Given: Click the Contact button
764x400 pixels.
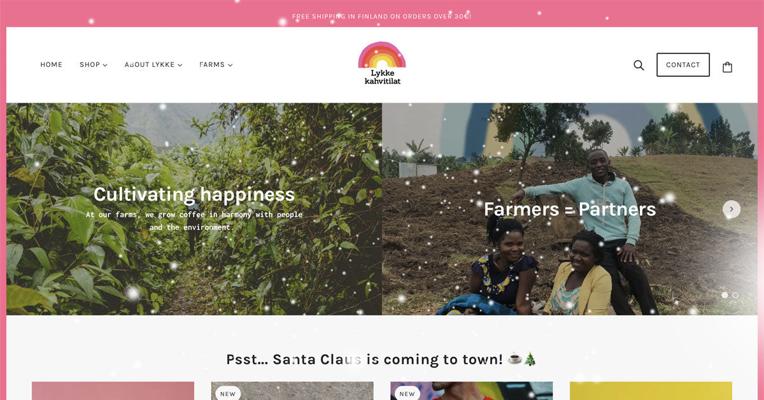Looking at the screenshot, I should pyautogui.click(x=683, y=65).
